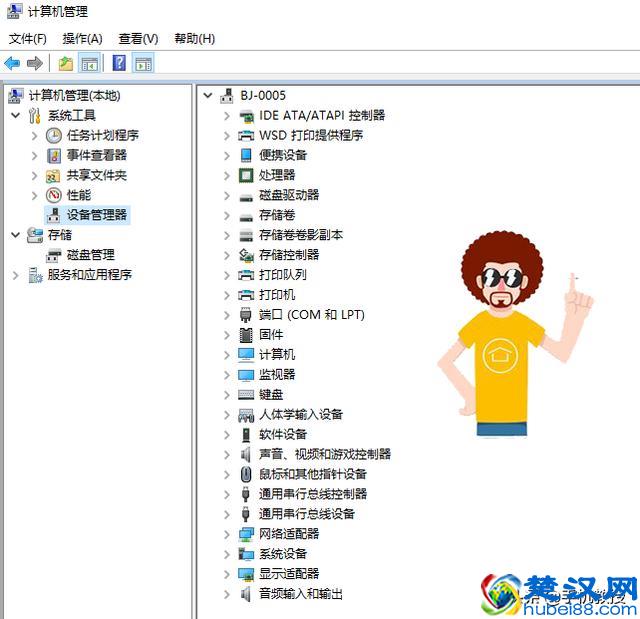Expand the 打印机 category

point(227,295)
